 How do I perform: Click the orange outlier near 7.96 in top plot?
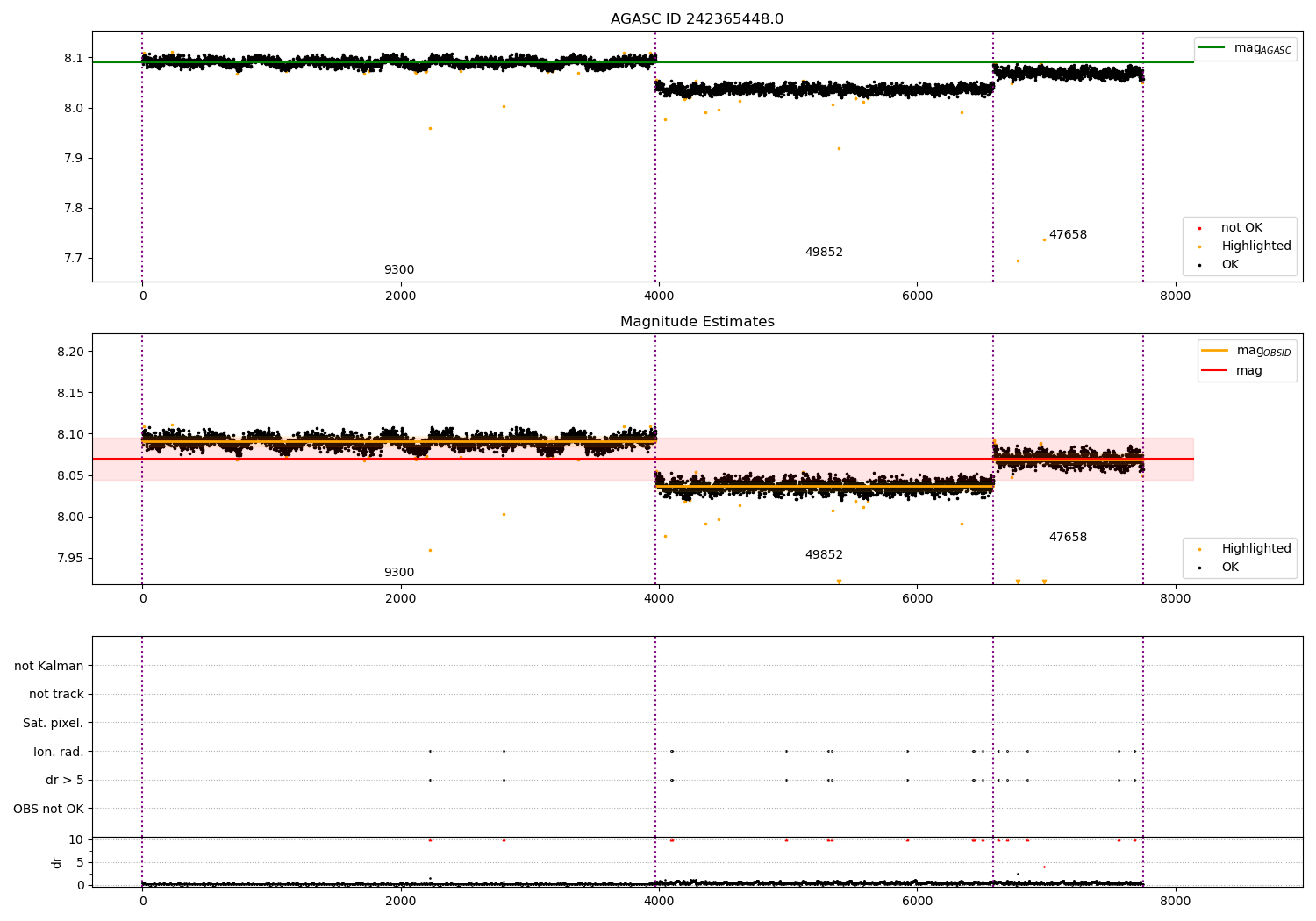coord(430,128)
